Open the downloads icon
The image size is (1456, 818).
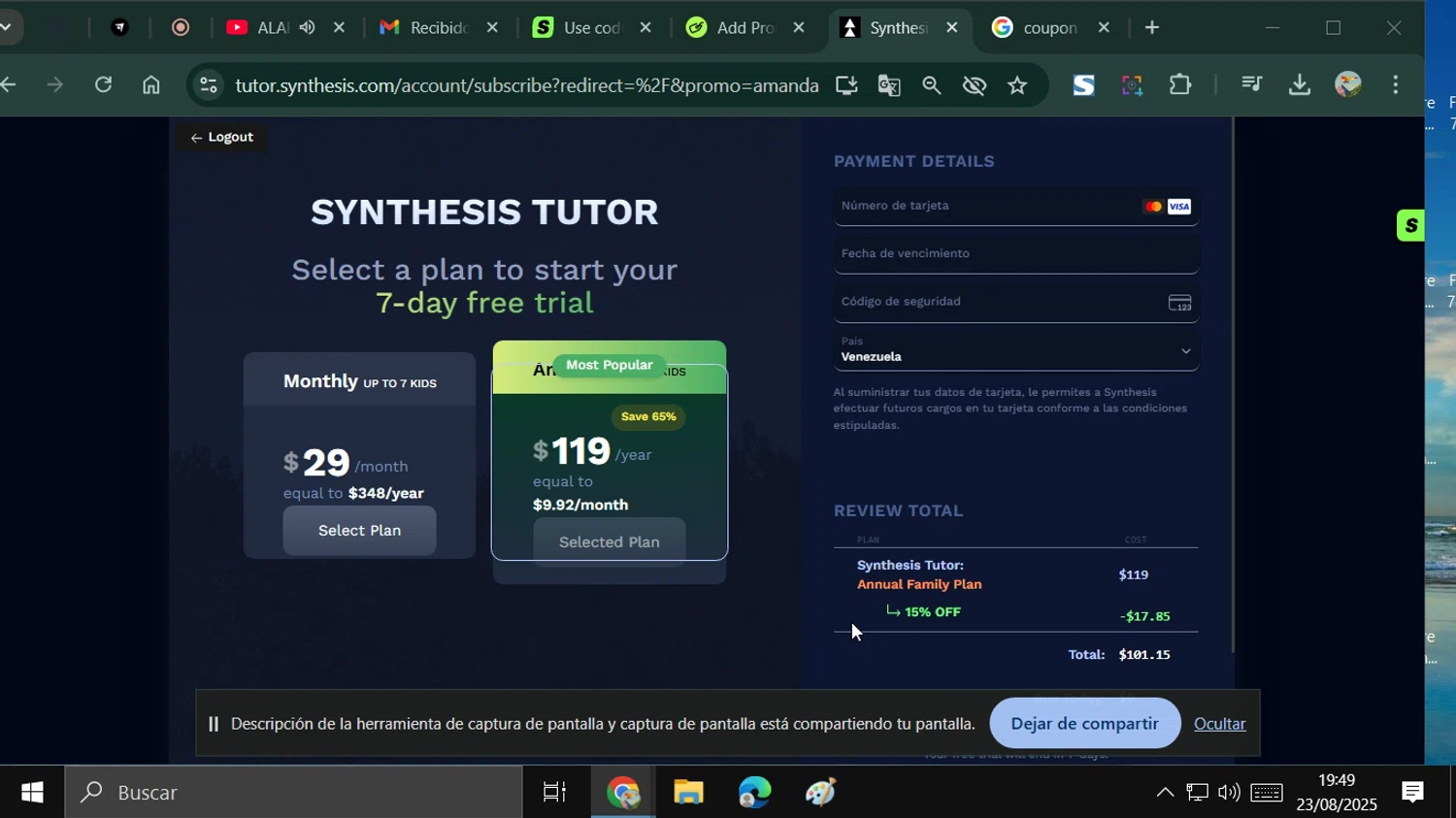point(1300,85)
